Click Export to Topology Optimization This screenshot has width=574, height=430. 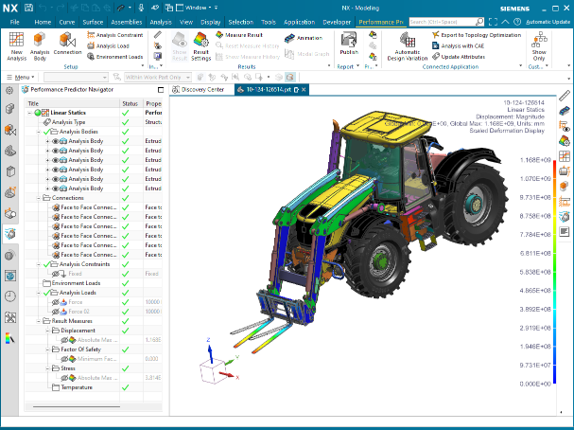(476, 35)
